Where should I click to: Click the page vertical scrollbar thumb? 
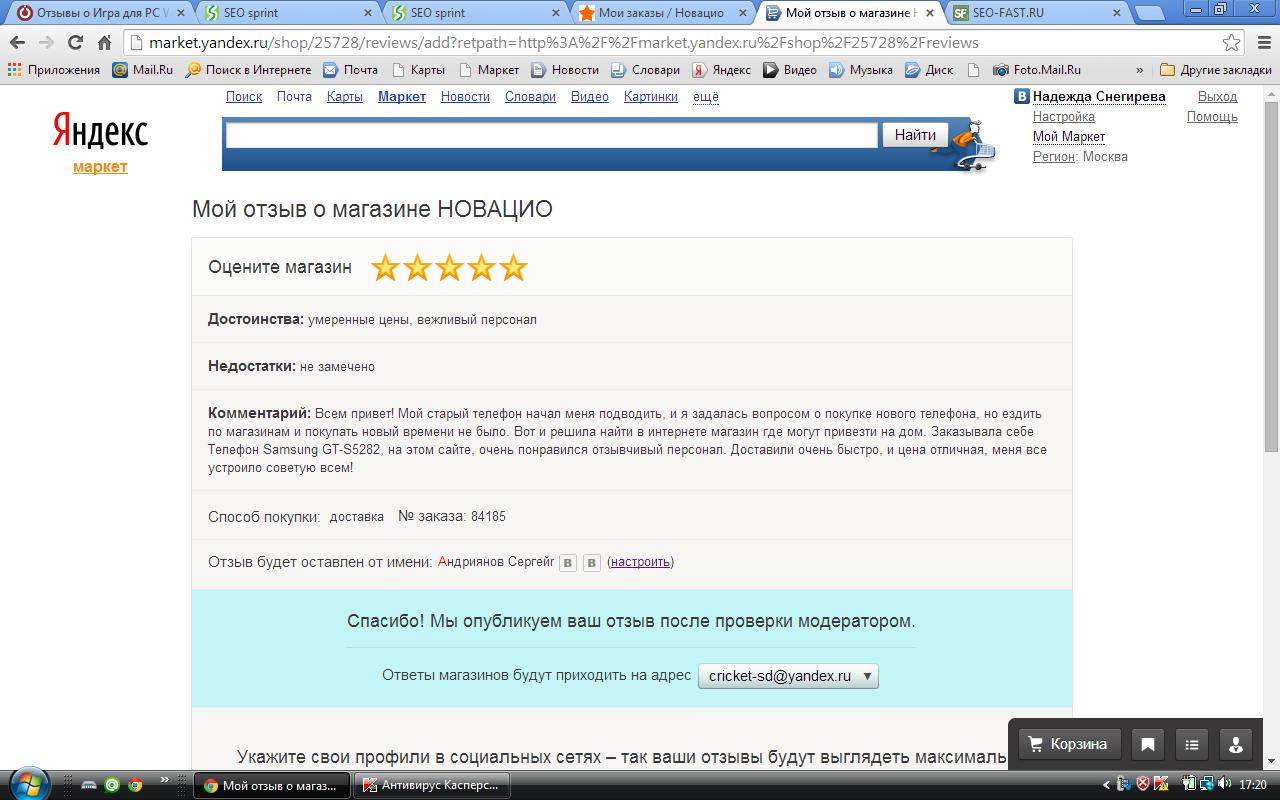pos(1272,275)
